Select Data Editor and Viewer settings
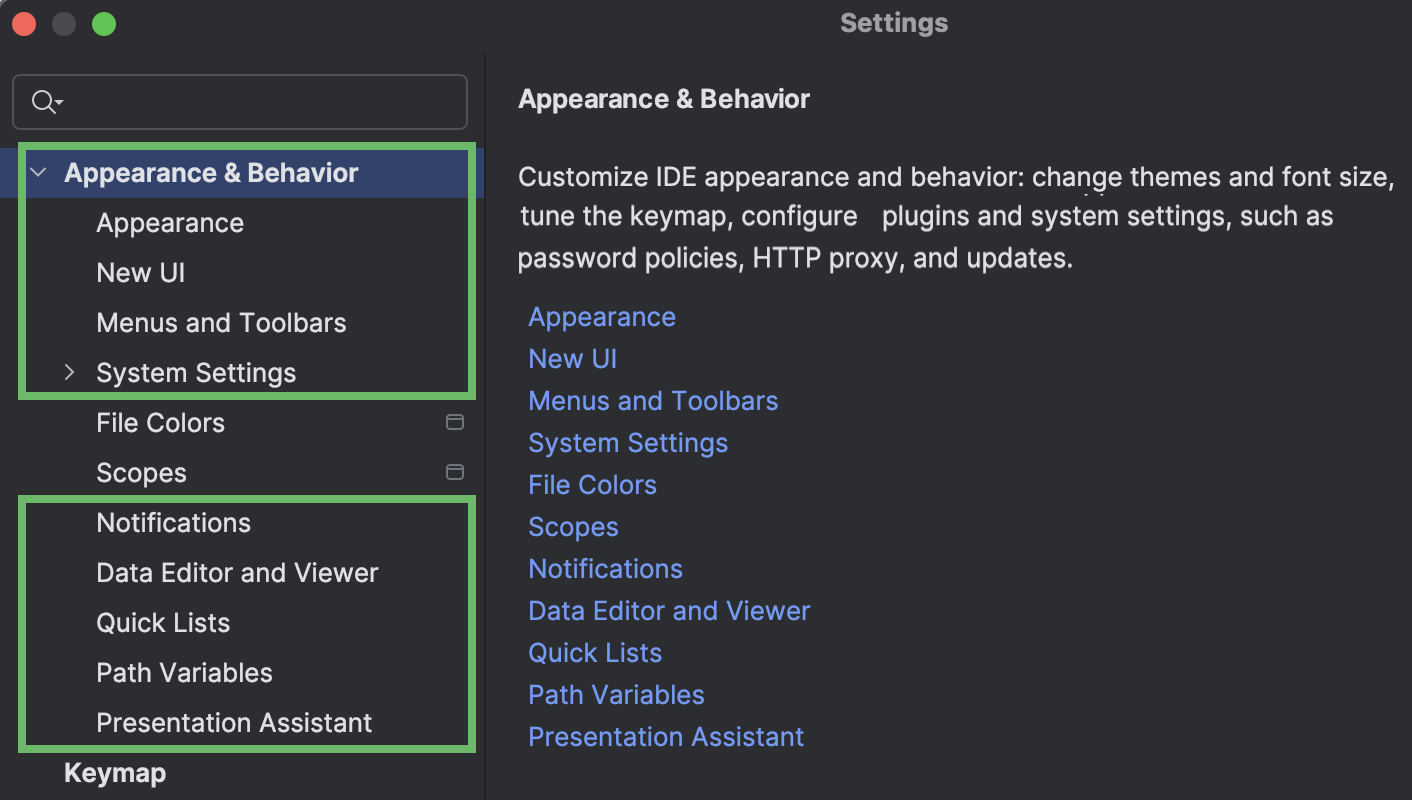 (237, 572)
